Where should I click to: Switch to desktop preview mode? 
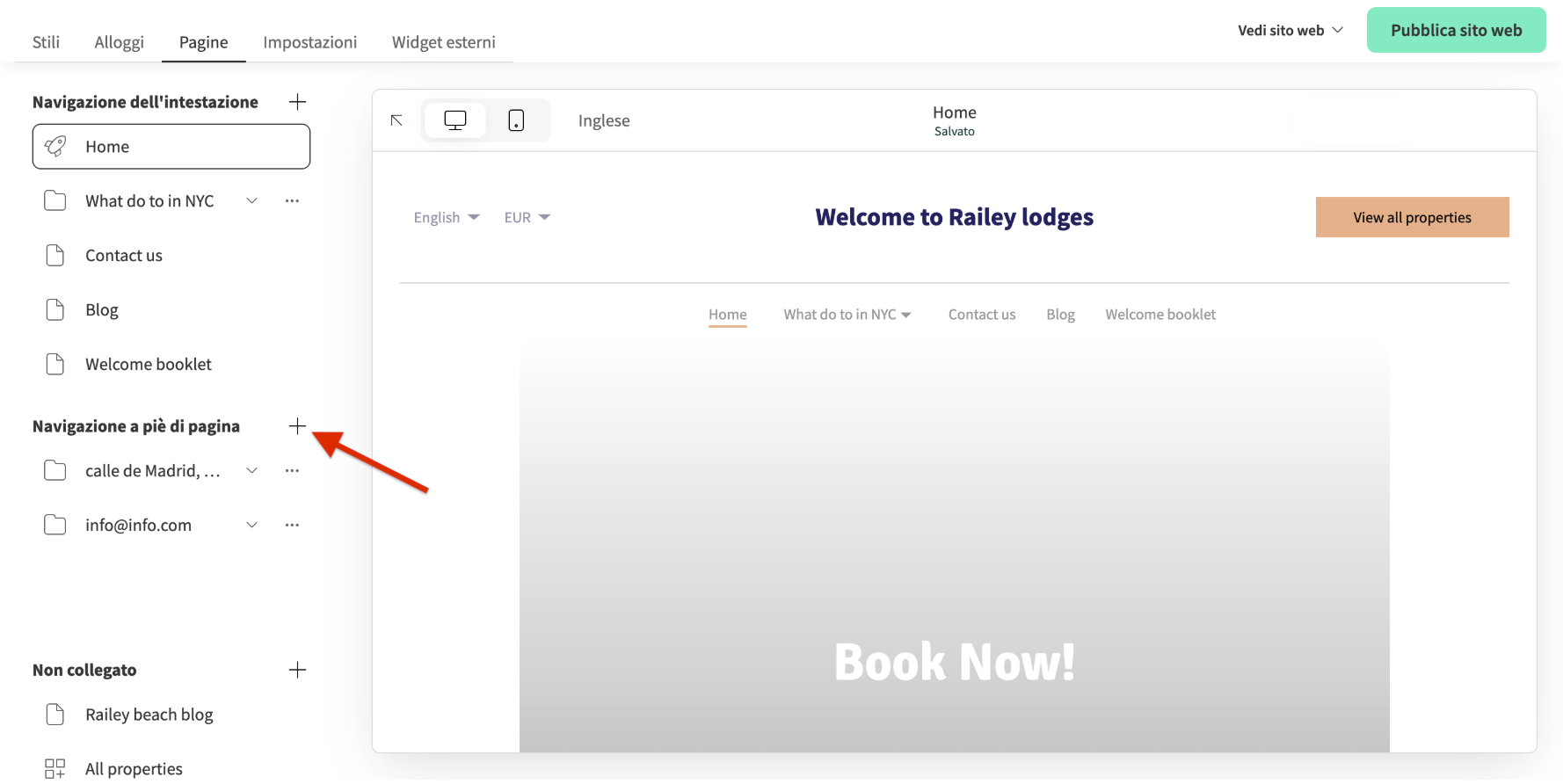click(x=454, y=120)
